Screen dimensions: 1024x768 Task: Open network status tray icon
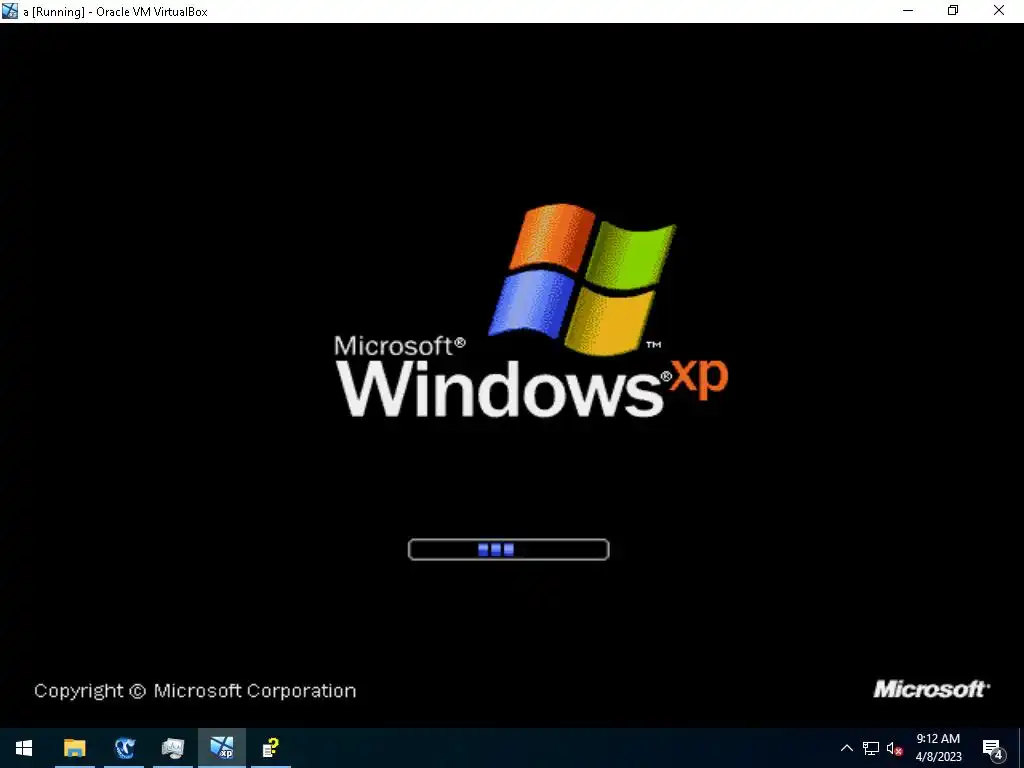point(871,748)
